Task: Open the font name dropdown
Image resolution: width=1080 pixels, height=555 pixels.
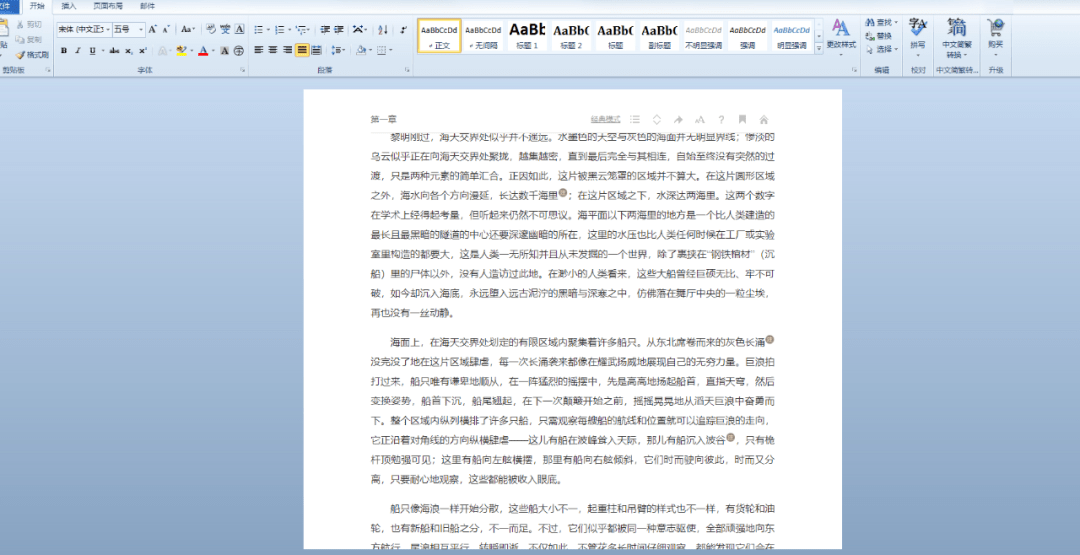Action: click(x=108, y=30)
